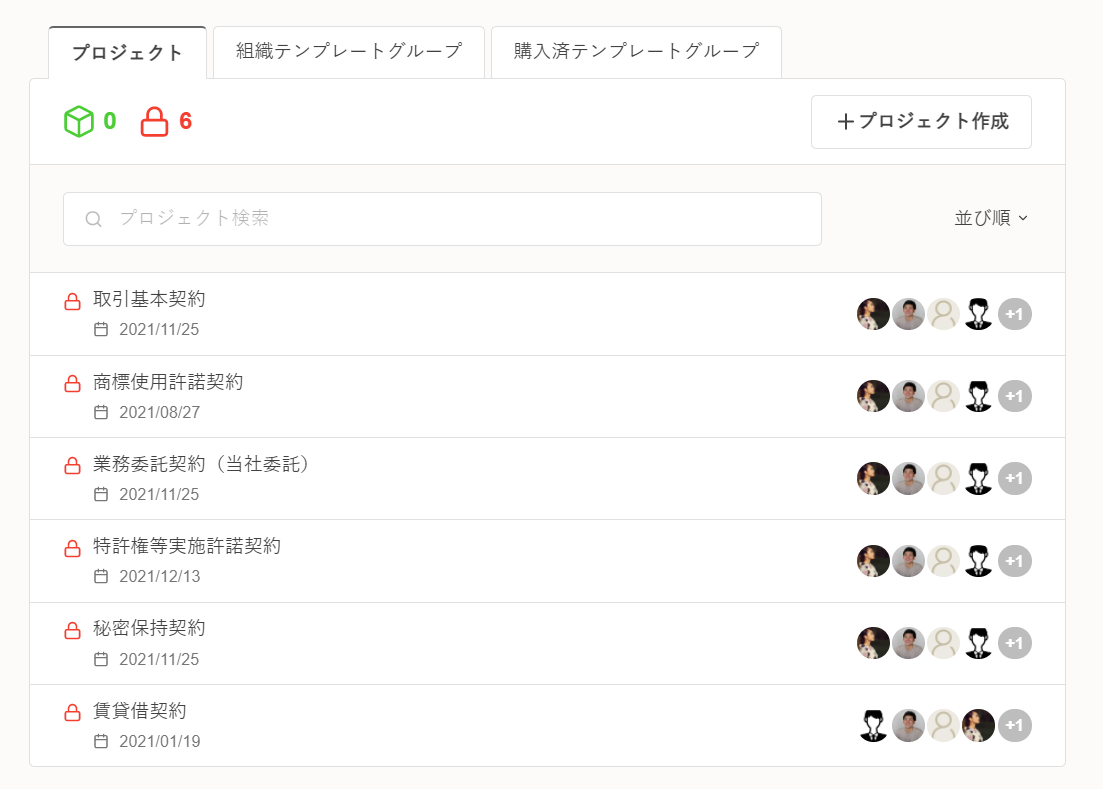Select the プロジェクト tab
This screenshot has height=789, width=1103.
(127, 53)
